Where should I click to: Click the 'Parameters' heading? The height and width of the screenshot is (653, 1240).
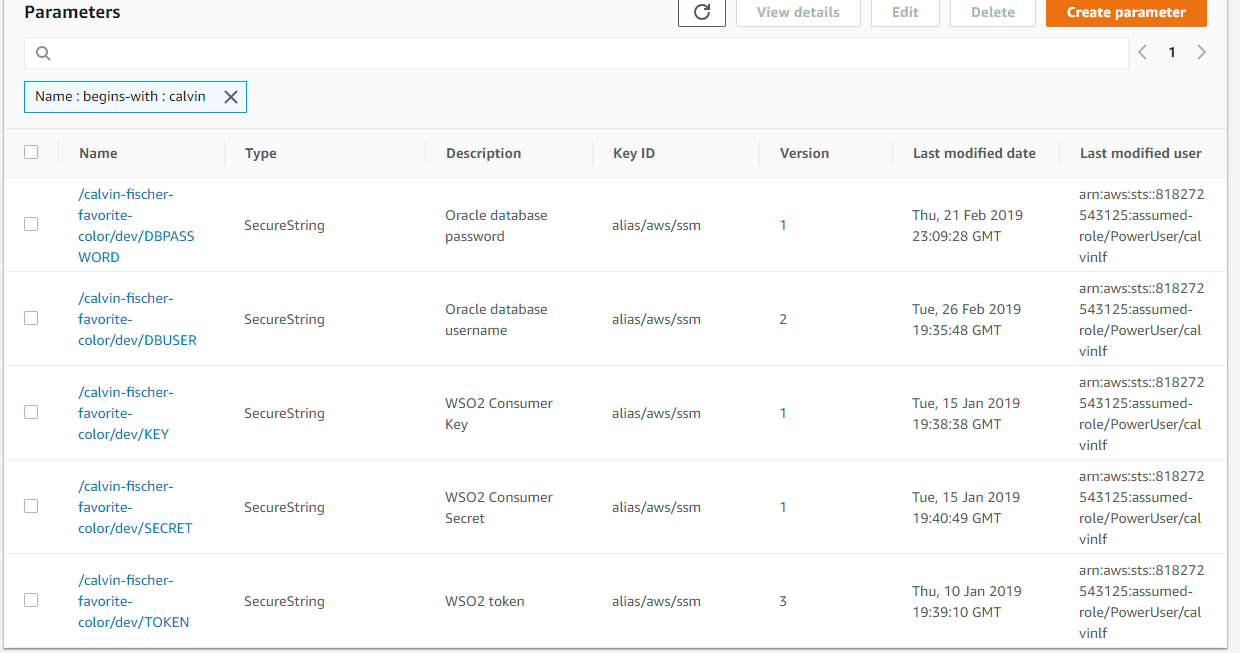72,12
